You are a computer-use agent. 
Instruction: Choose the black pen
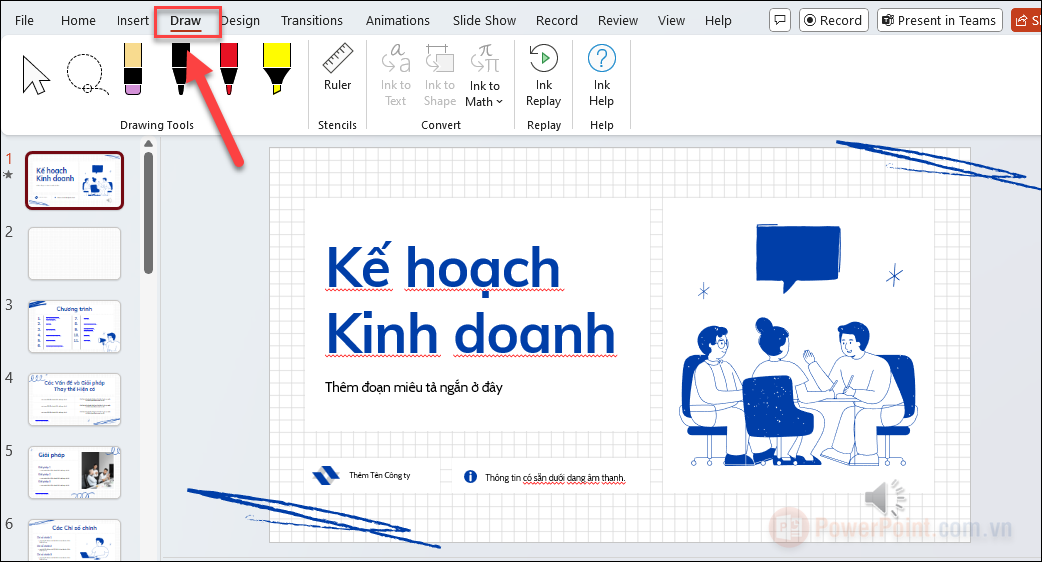[x=181, y=69]
